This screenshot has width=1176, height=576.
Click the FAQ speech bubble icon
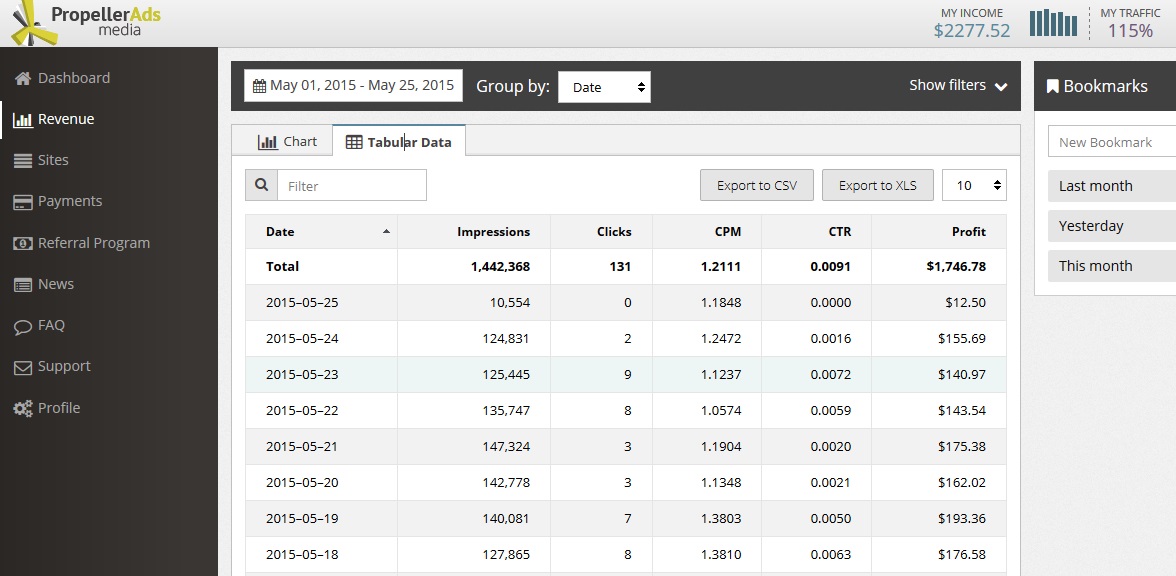pyautogui.click(x=22, y=326)
